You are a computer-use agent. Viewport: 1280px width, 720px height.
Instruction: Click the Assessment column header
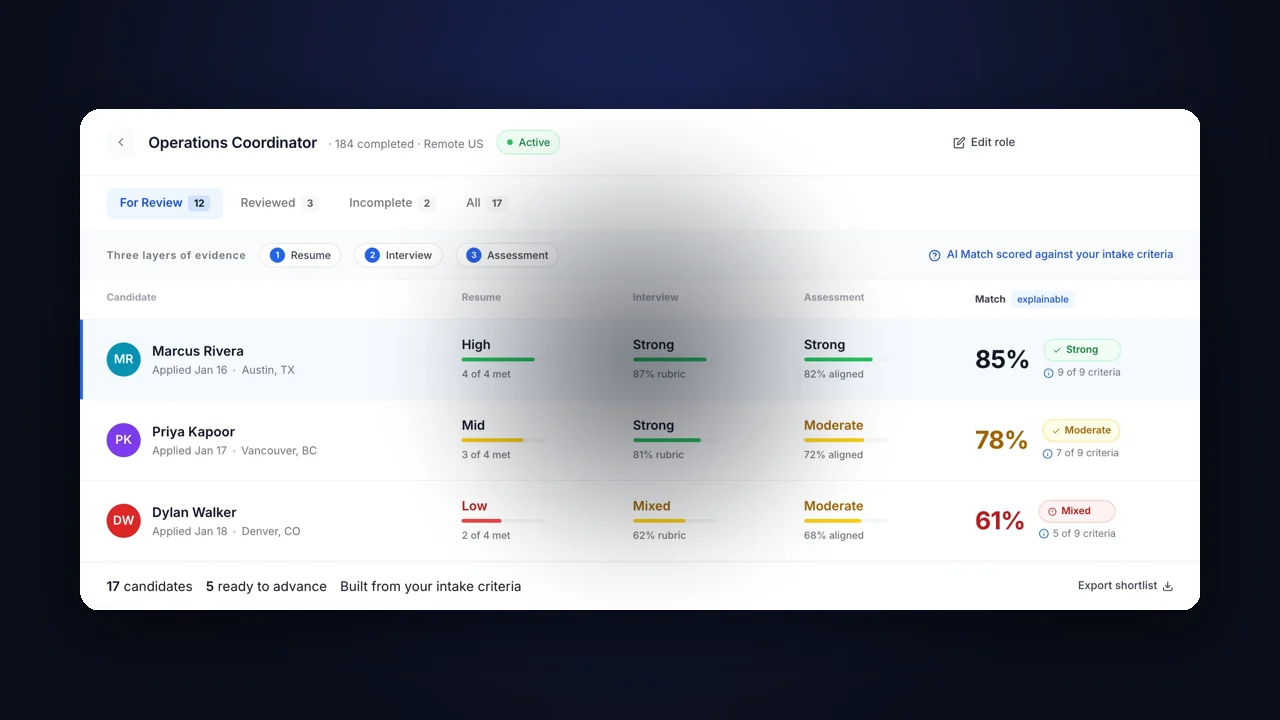coord(834,297)
